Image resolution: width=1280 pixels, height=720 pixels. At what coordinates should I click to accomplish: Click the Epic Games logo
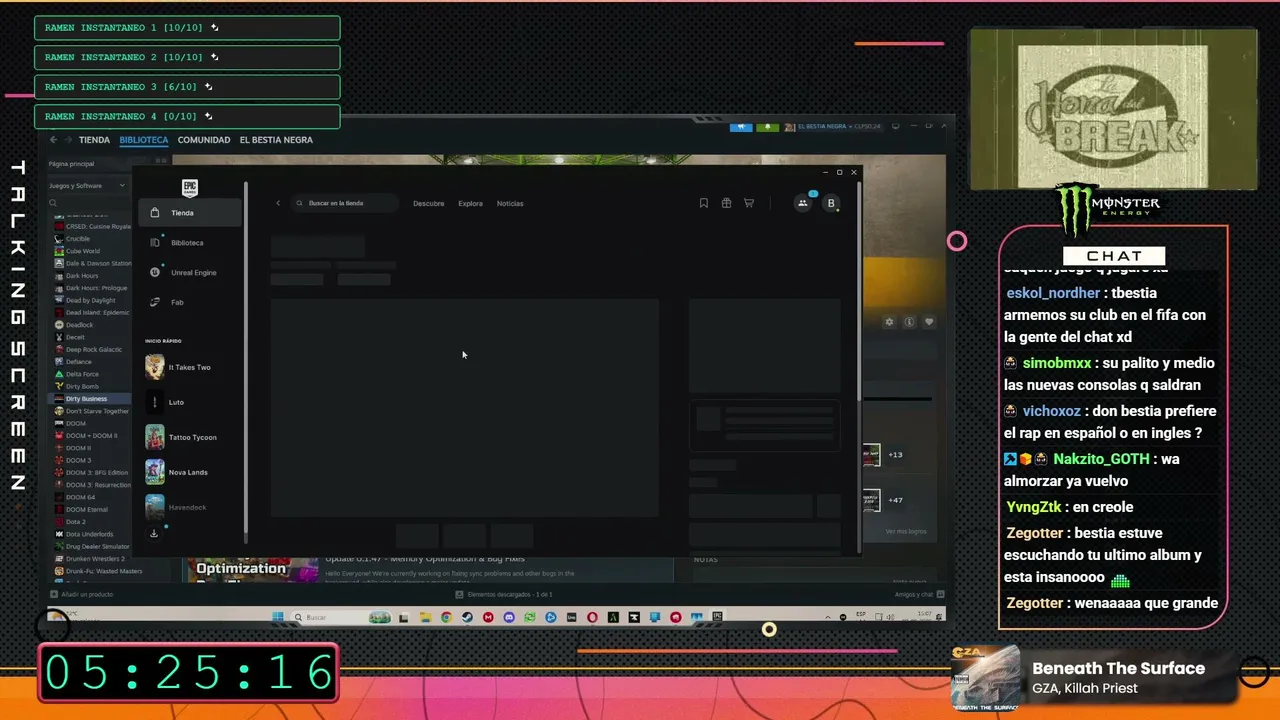(190, 188)
